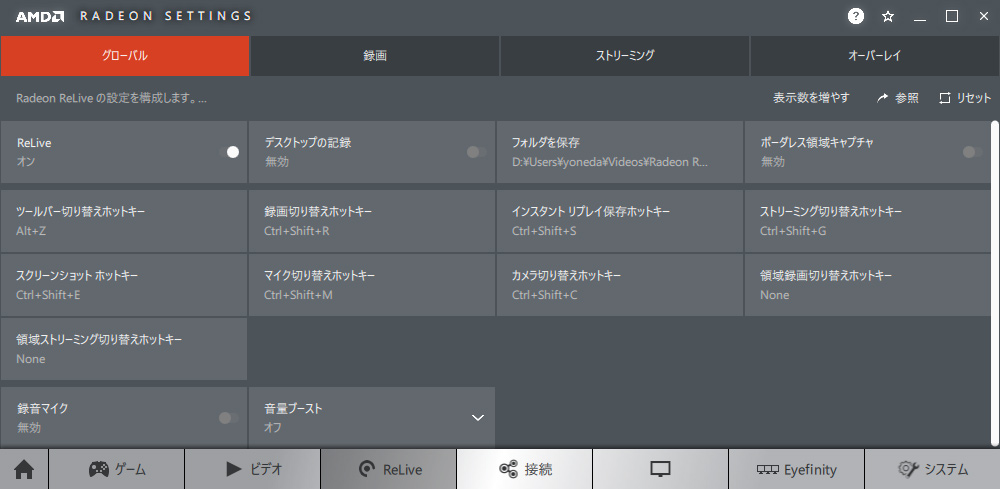
Task: Edit ストリーミング切り替えホットキー Ctrl+Shift+G tile
Action: 867,221
